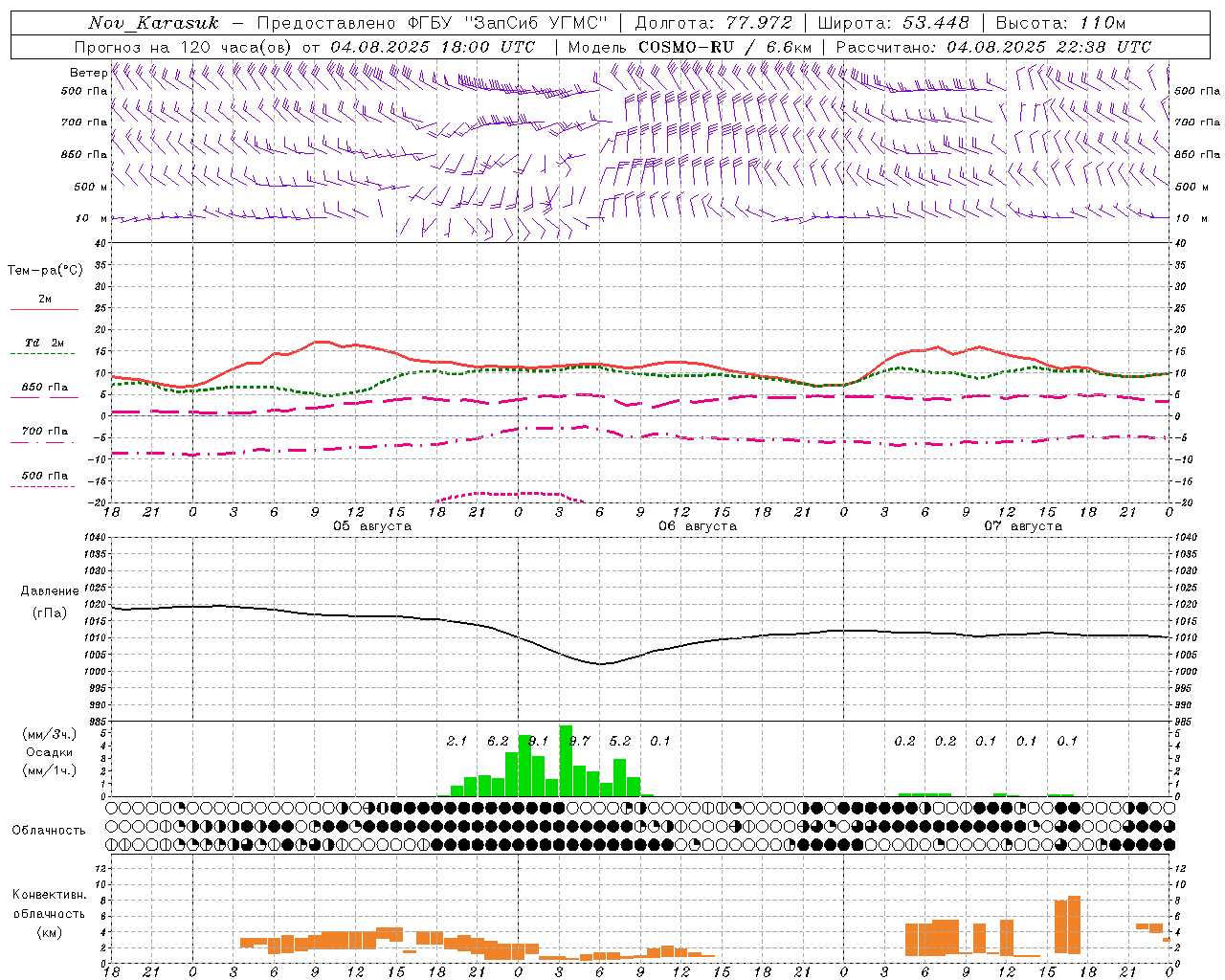This screenshot has width=1225, height=980.
Task: Click the 'Облачность' cloud cover label
Action: (49, 830)
